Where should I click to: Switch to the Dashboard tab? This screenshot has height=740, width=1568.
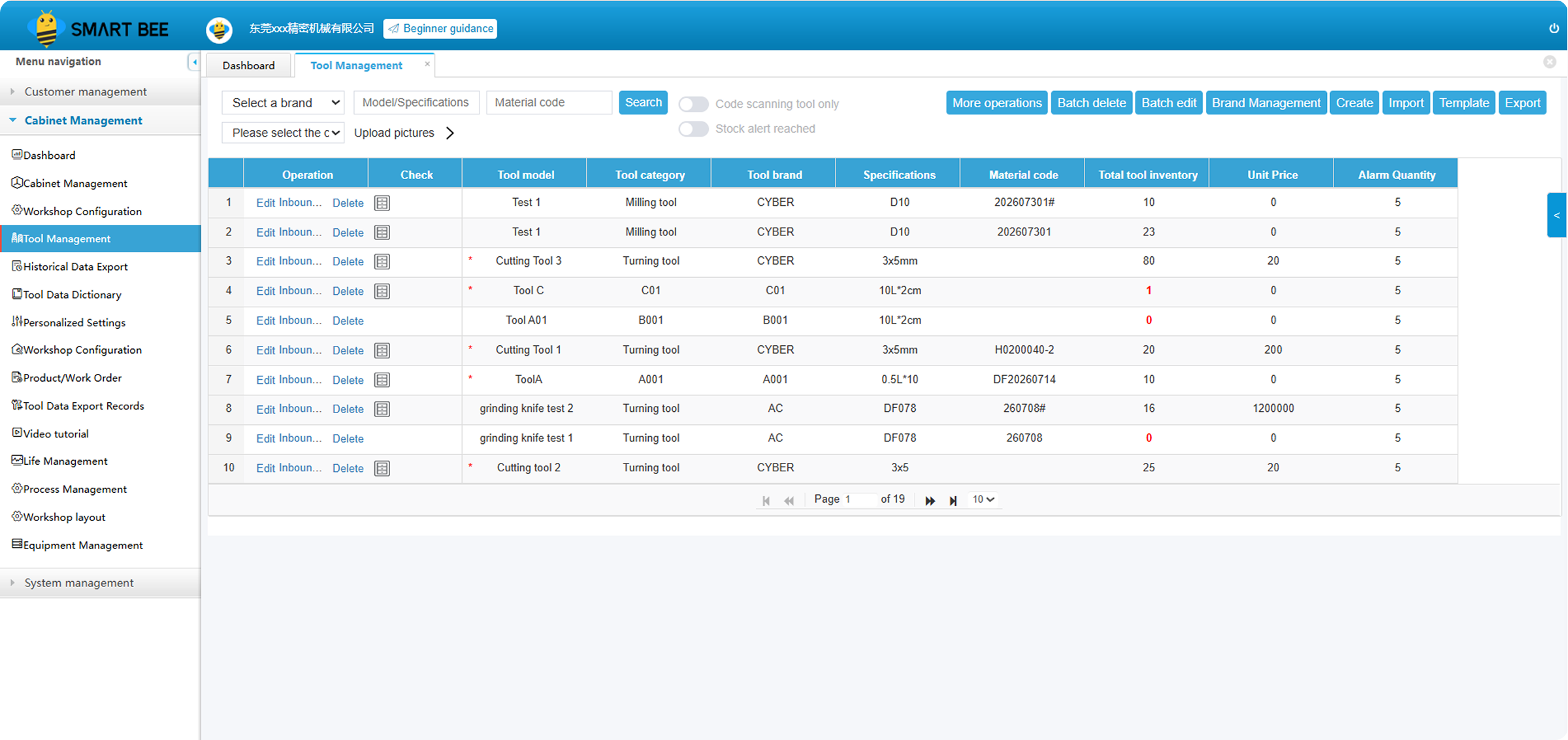pos(249,65)
